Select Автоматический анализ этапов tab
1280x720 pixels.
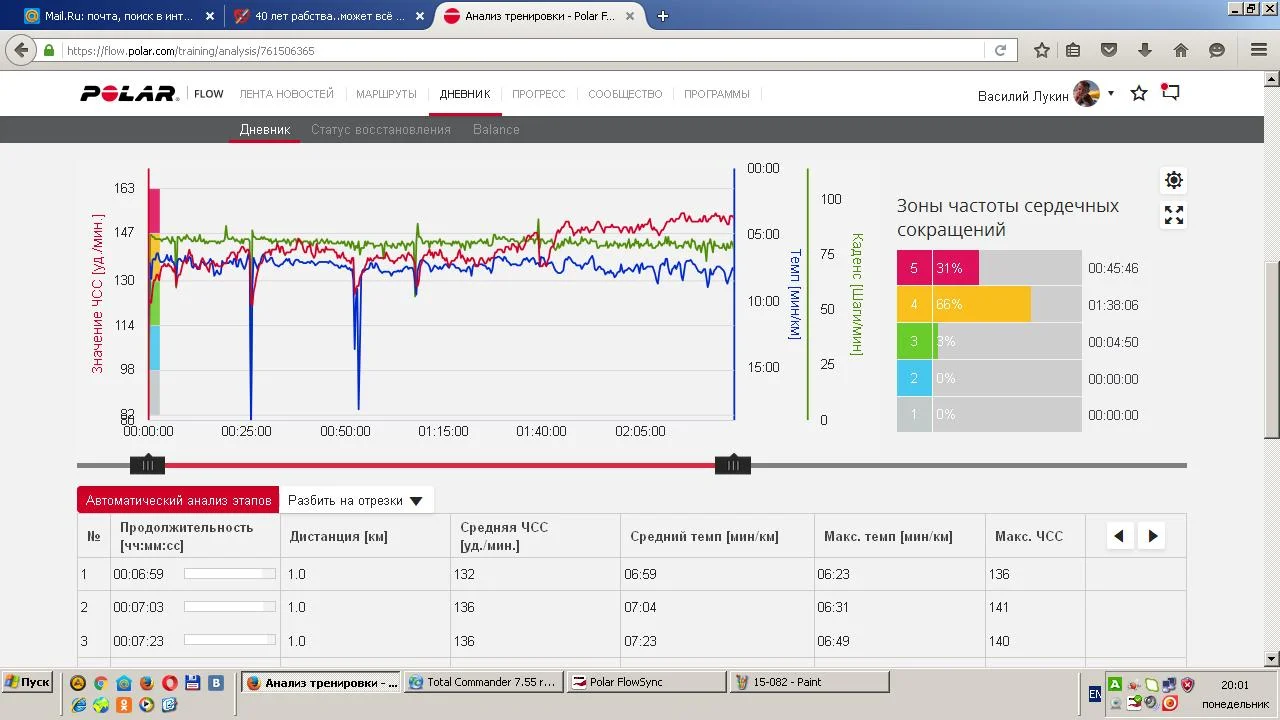tap(179, 500)
